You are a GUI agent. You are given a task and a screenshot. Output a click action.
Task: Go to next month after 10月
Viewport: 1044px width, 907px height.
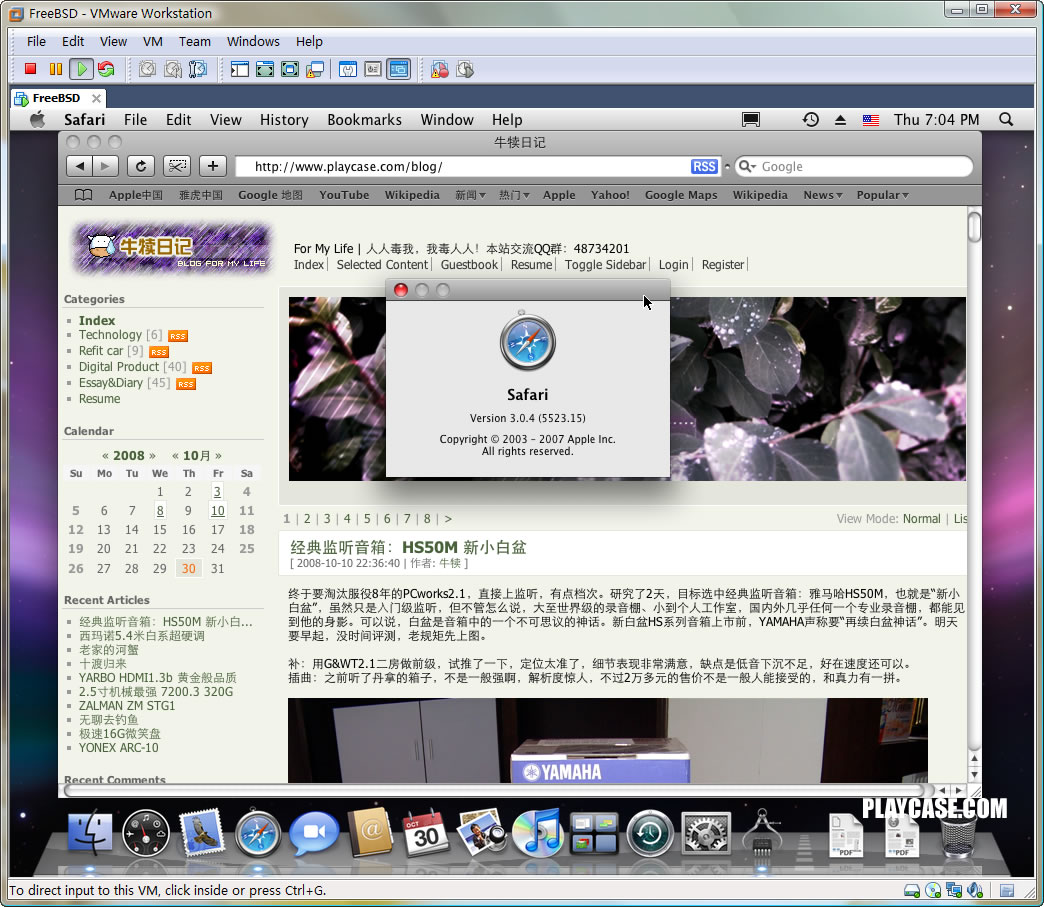pos(218,455)
